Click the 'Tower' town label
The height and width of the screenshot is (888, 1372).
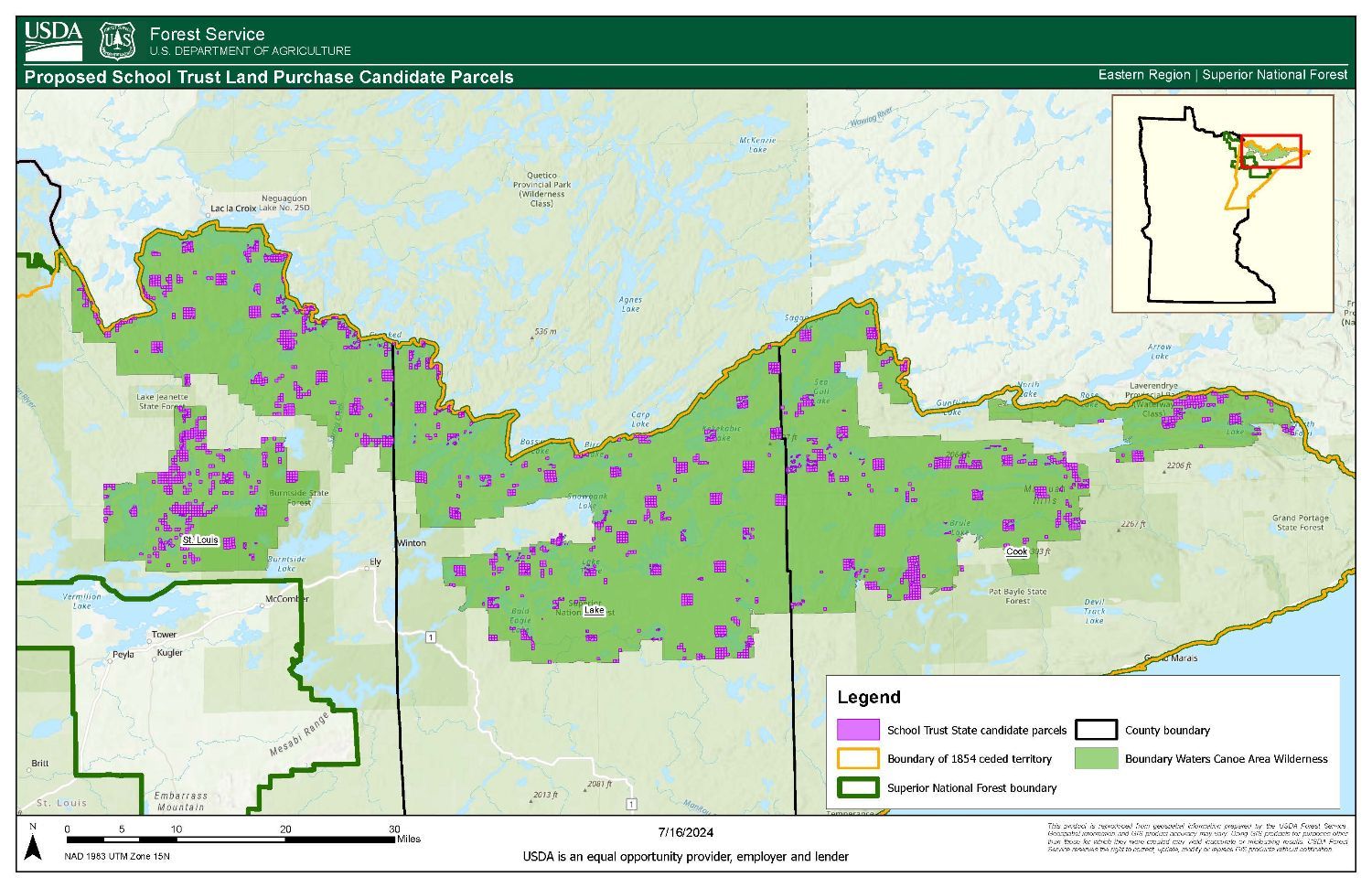pos(165,635)
